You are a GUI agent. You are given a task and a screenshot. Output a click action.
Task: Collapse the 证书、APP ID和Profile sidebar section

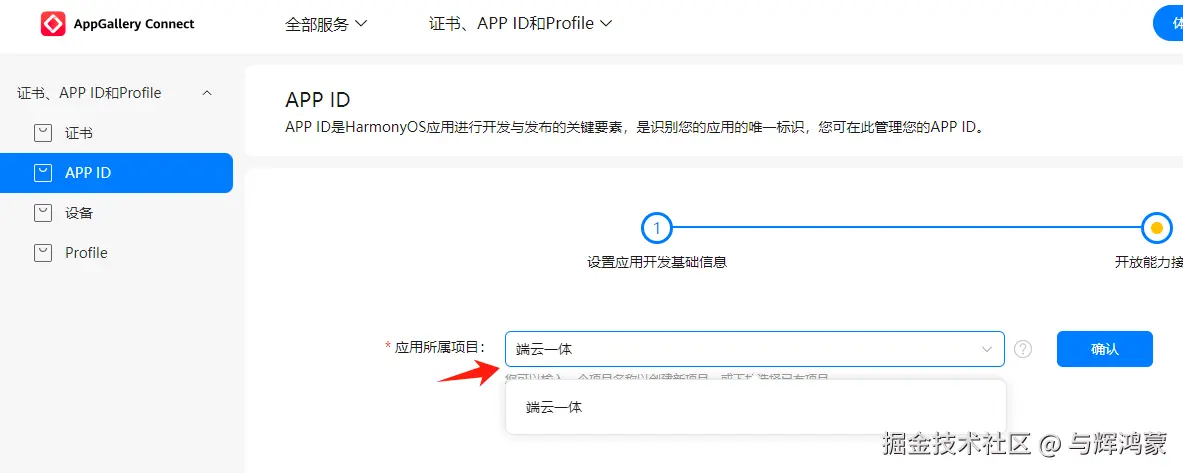point(207,93)
